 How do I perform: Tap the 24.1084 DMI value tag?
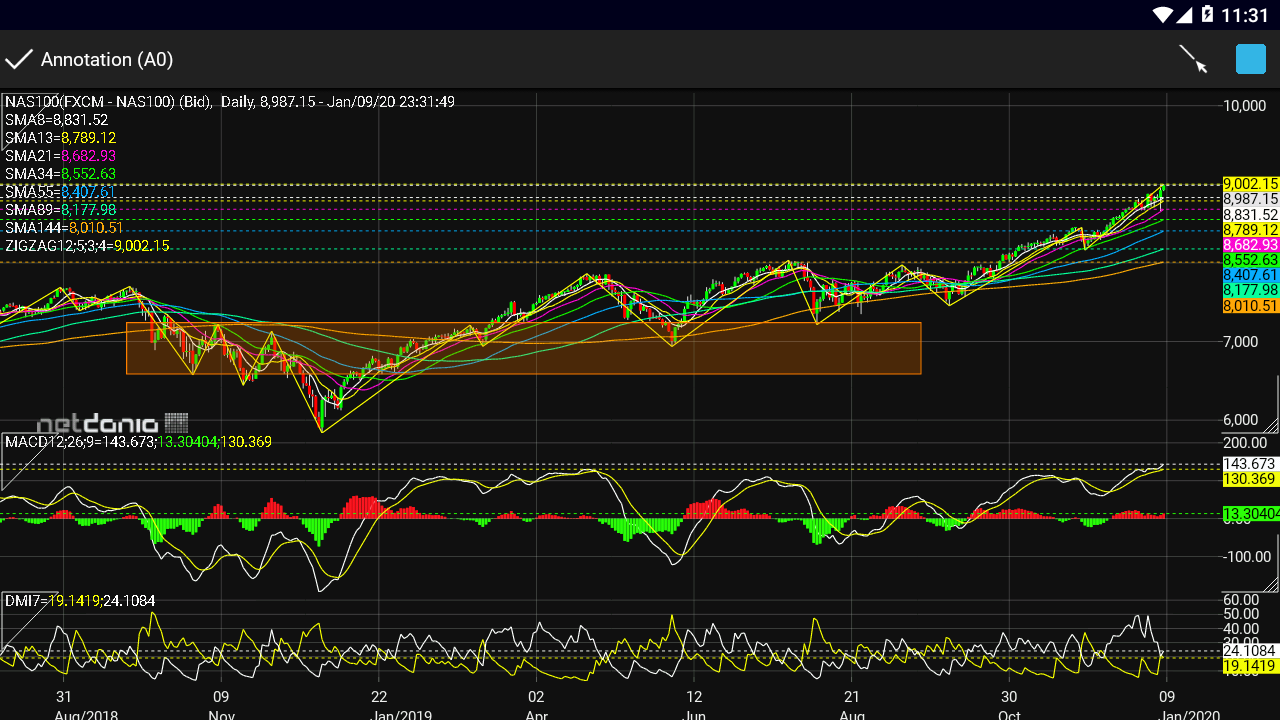point(1251,650)
